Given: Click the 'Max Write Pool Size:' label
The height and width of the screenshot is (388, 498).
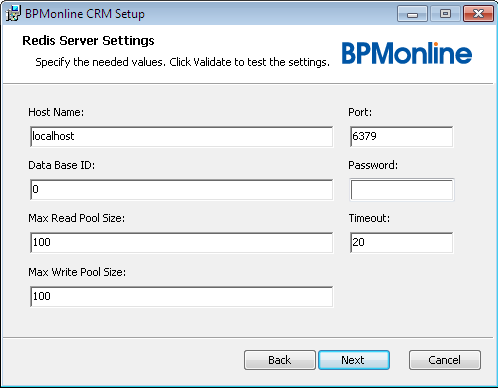Looking at the screenshot, I should pos(77,272).
